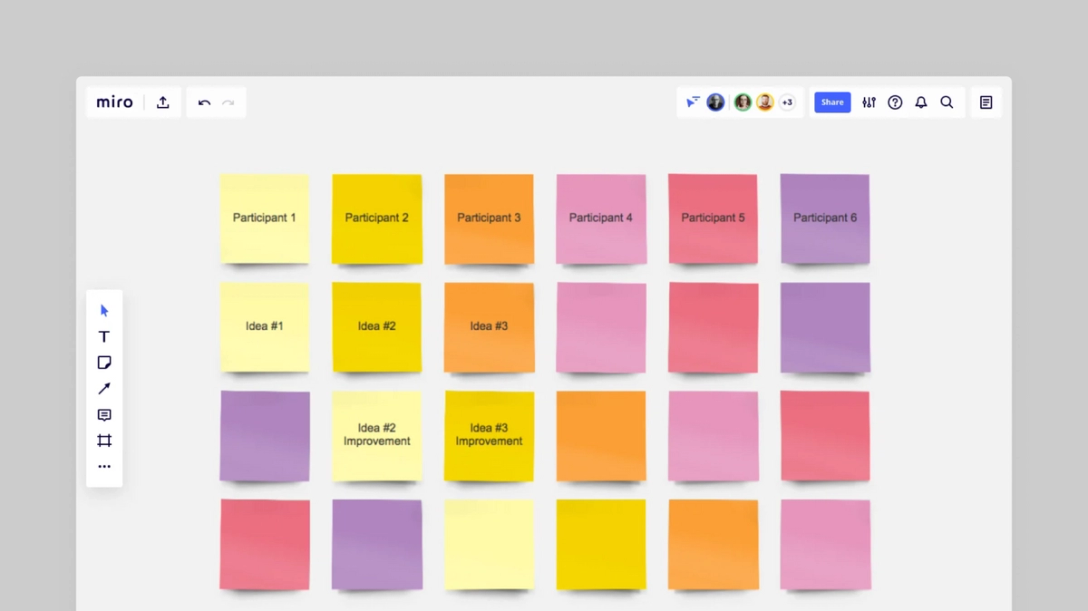The height and width of the screenshot is (611, 1088).
Task: Select the Text tool
Action: (x=104, y=336)
